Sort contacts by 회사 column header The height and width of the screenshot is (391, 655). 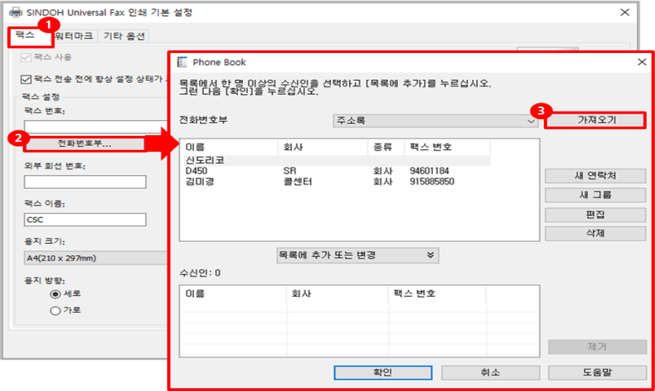click(322, 147)
